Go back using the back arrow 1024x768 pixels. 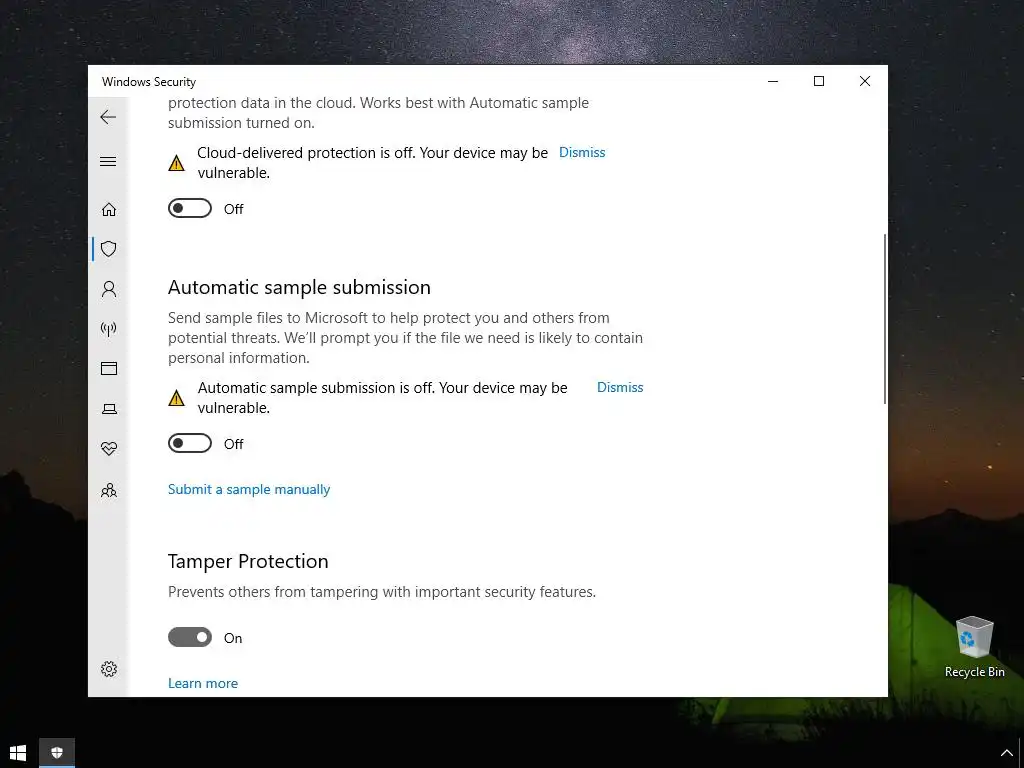108,117
